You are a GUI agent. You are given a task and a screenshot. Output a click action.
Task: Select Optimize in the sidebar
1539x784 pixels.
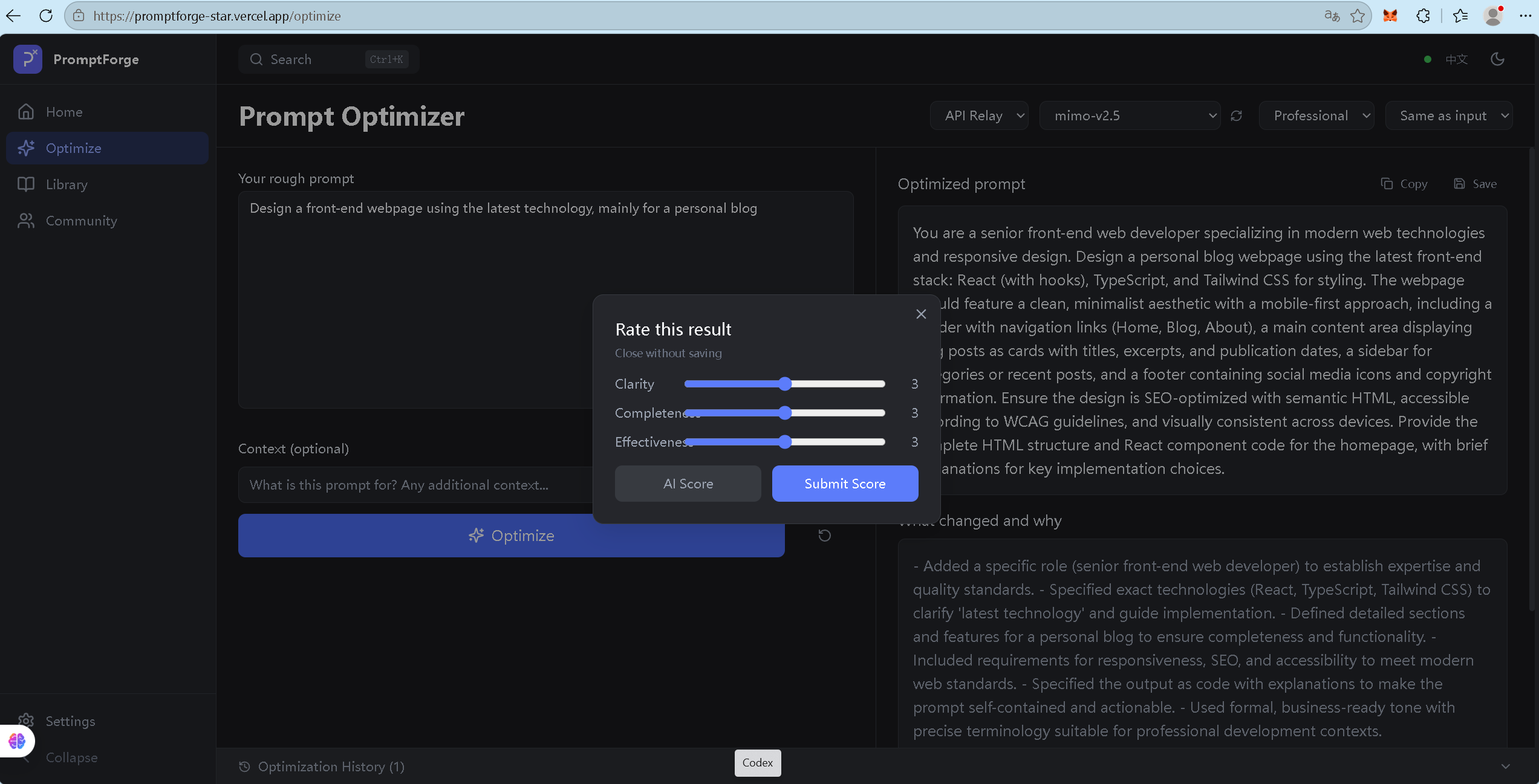107,148
